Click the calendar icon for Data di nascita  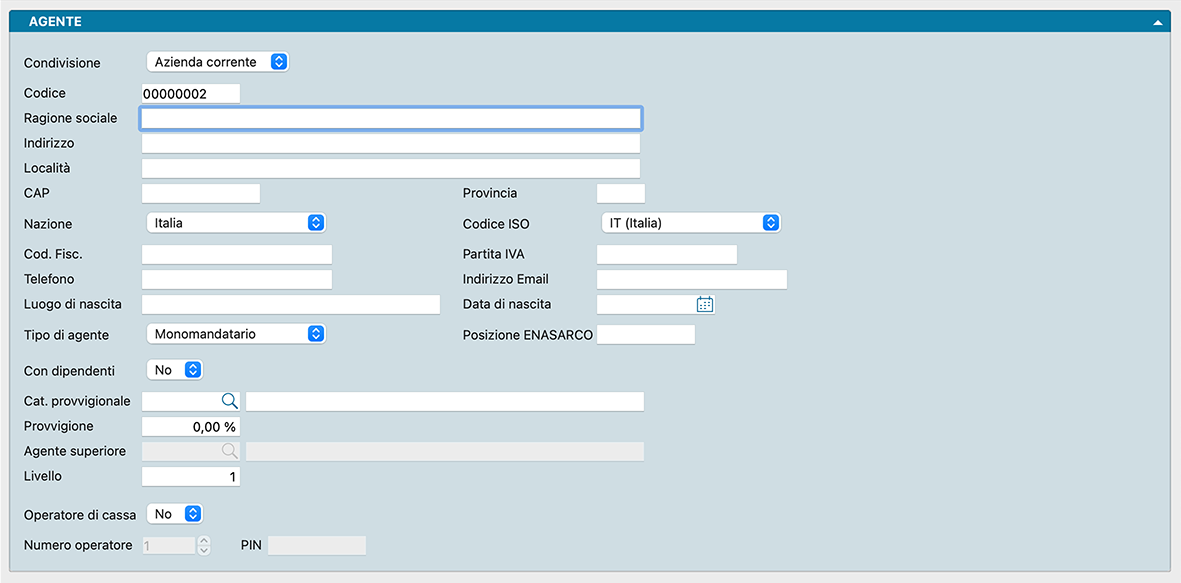click(x=705, y=304)
